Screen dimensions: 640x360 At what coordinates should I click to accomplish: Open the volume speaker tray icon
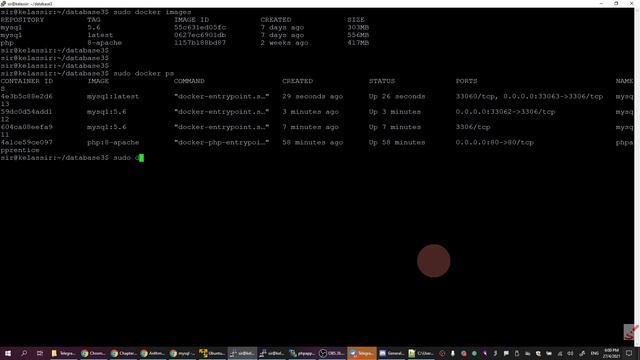click(x=570, y=353)
